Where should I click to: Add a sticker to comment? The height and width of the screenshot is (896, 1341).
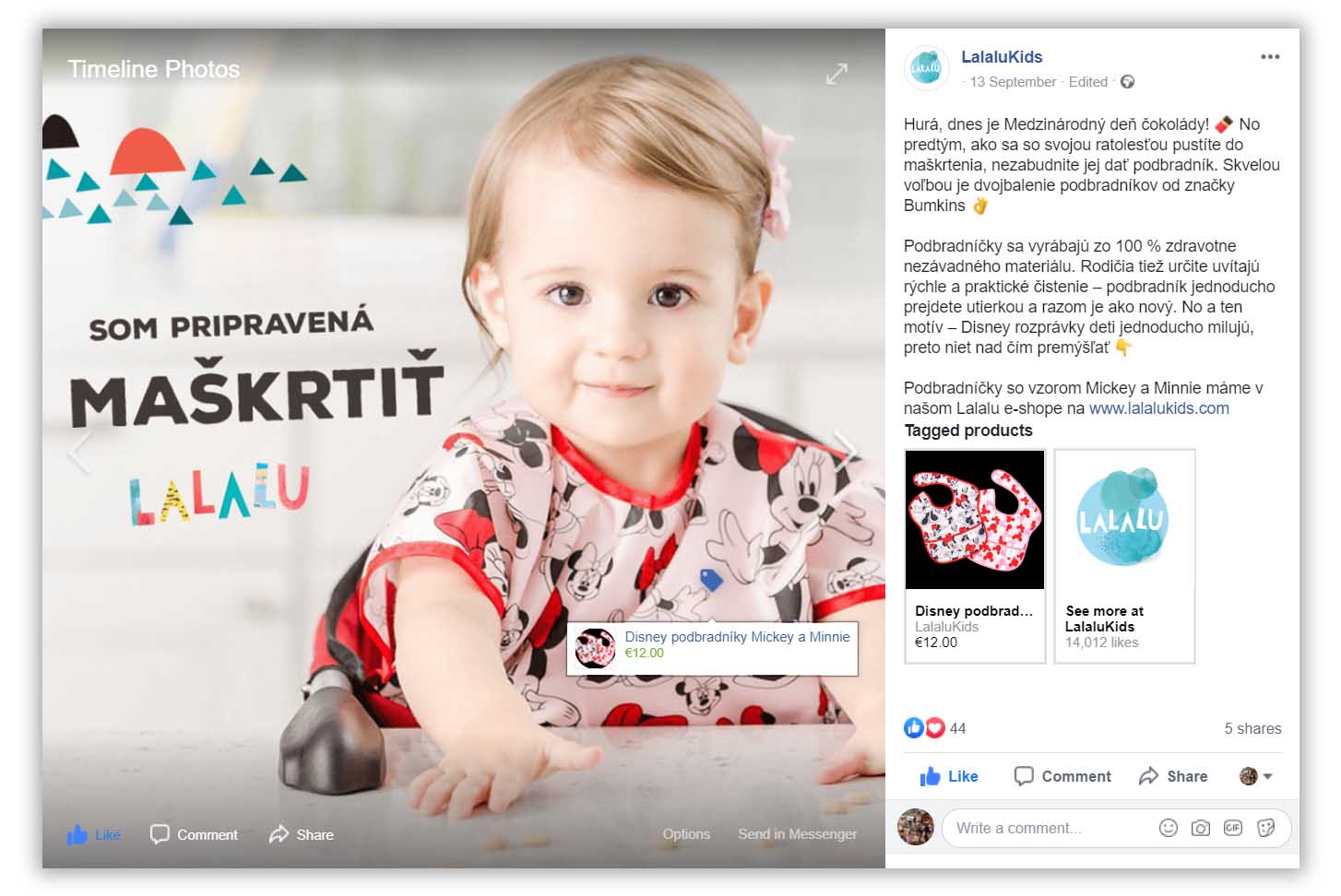[1266, 828]
